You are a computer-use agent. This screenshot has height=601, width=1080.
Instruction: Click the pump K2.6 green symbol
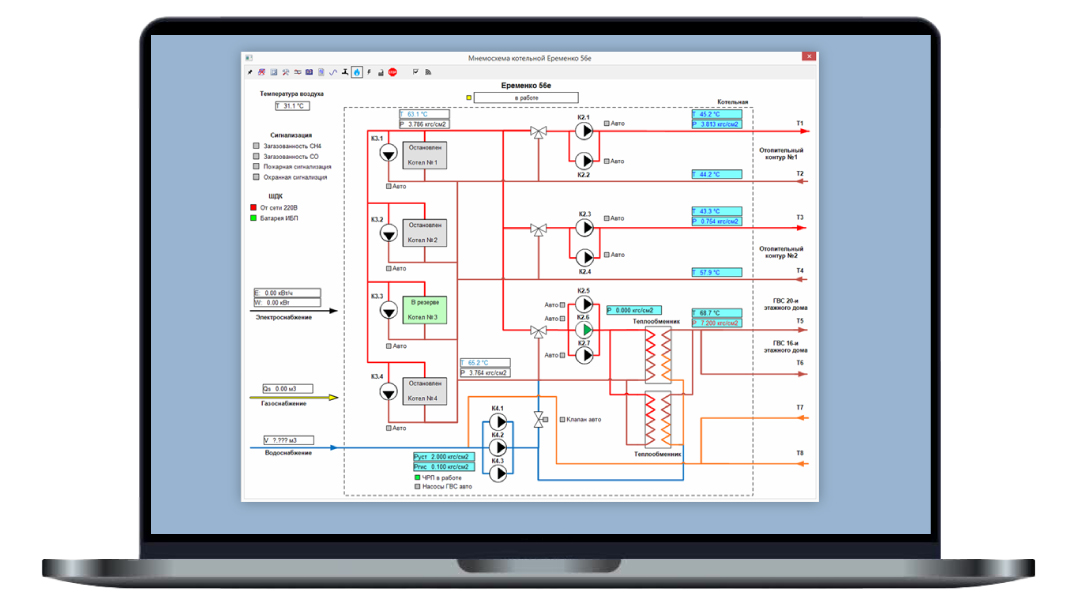pos(585,328)
